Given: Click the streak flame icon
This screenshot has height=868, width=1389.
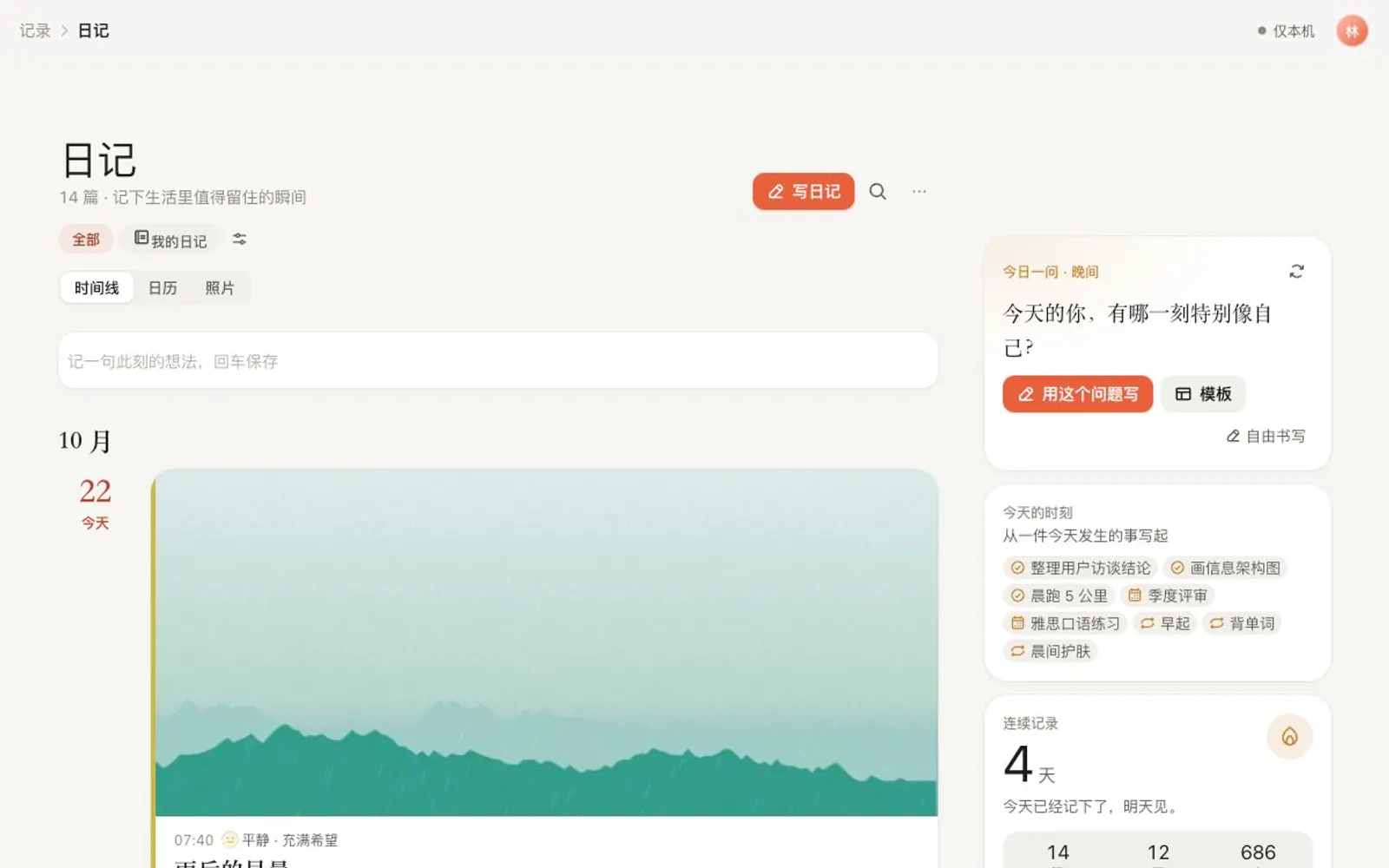Looking at the screenshot, I should coord(1289,737).
